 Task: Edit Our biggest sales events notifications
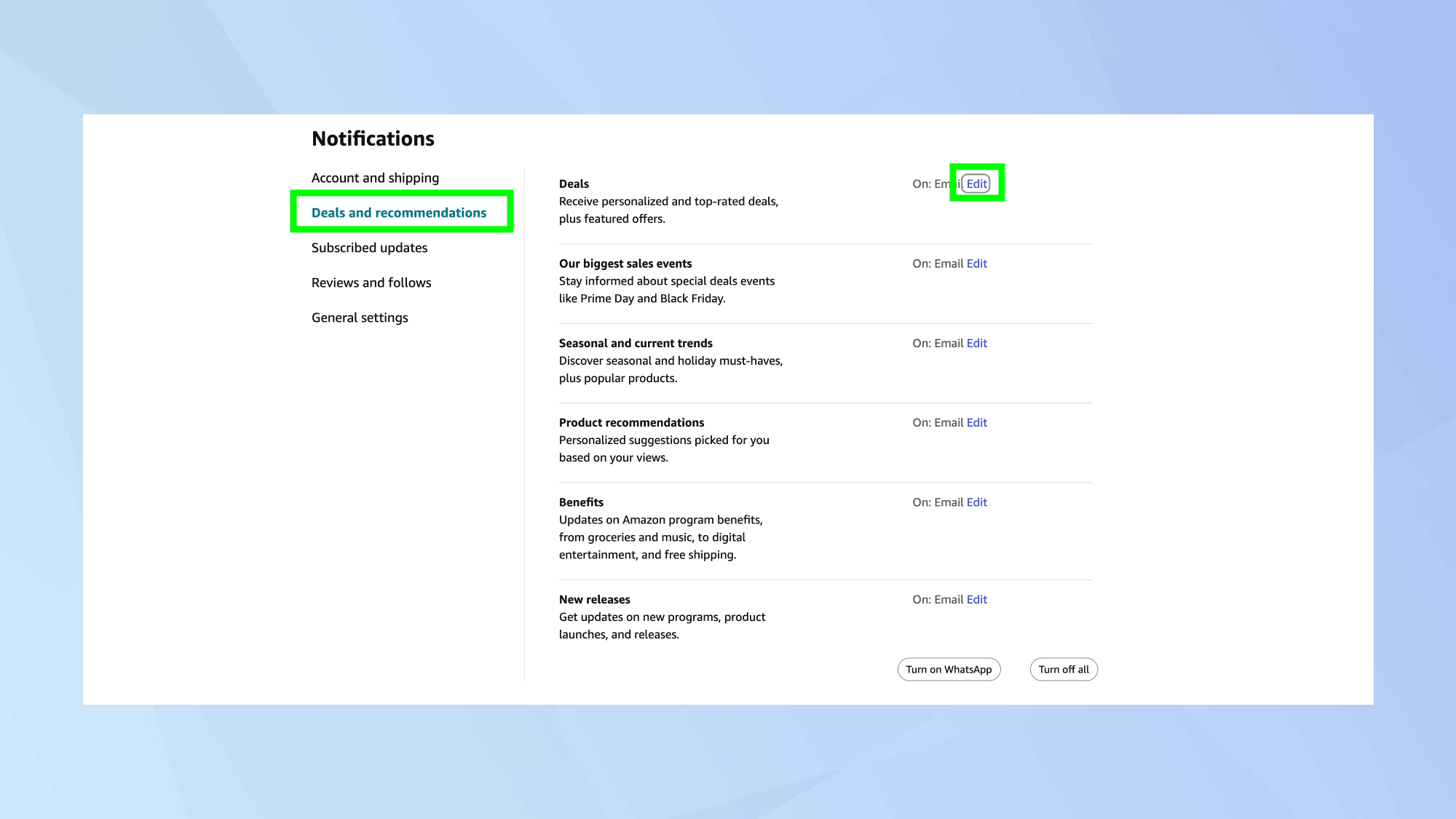click(976, 264)
